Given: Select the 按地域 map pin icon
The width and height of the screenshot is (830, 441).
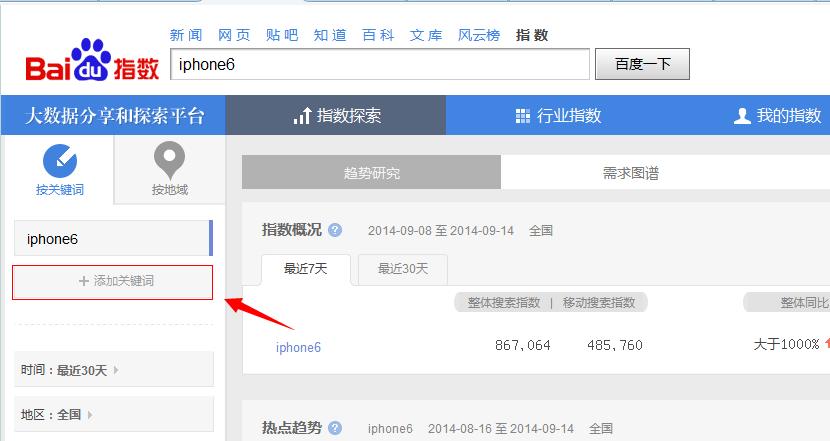Looking at the screenshot, I should click(169, 160).
